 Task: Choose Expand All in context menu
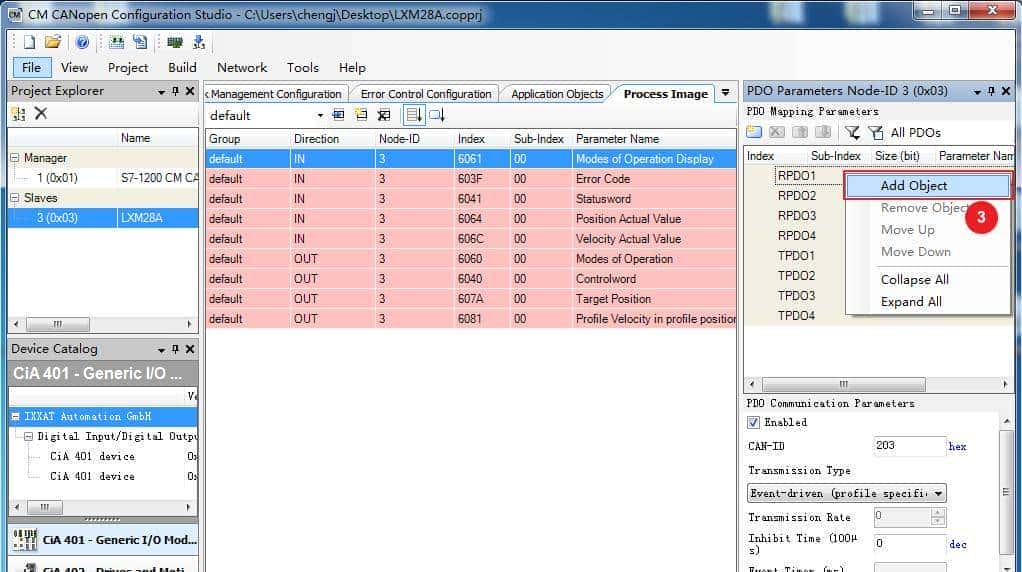point(911,302)
